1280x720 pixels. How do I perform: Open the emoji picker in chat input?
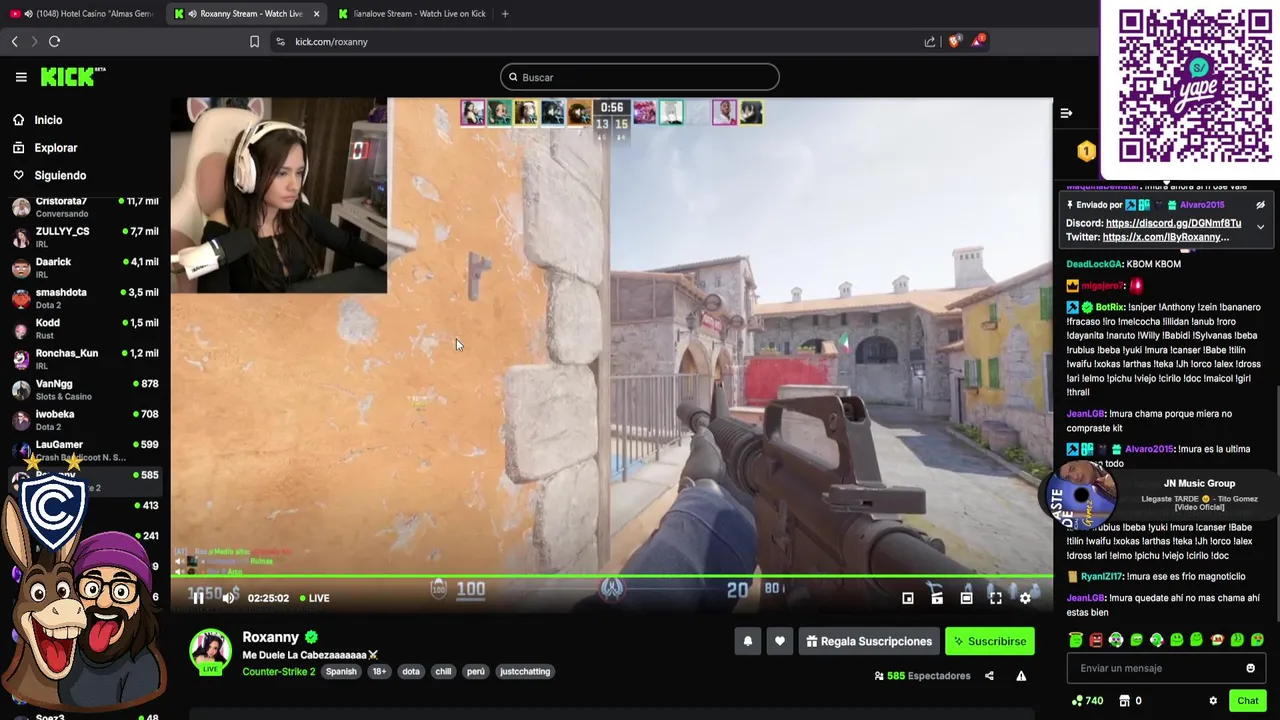click(x=1250, y=668)
